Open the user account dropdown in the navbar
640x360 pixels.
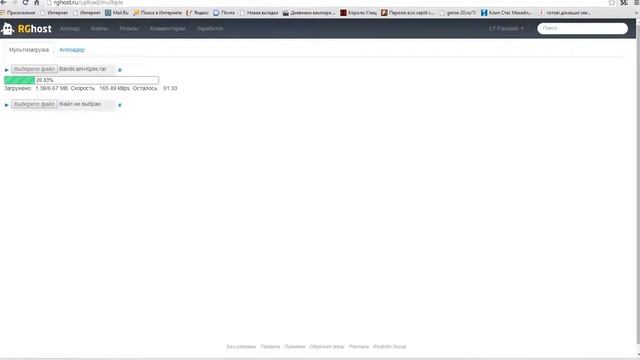click(506, 29)
